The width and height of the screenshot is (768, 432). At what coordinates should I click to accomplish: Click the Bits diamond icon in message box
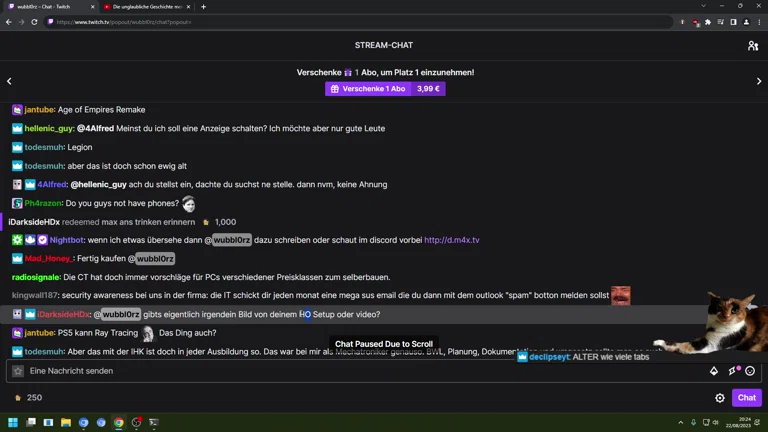point(714,371)
